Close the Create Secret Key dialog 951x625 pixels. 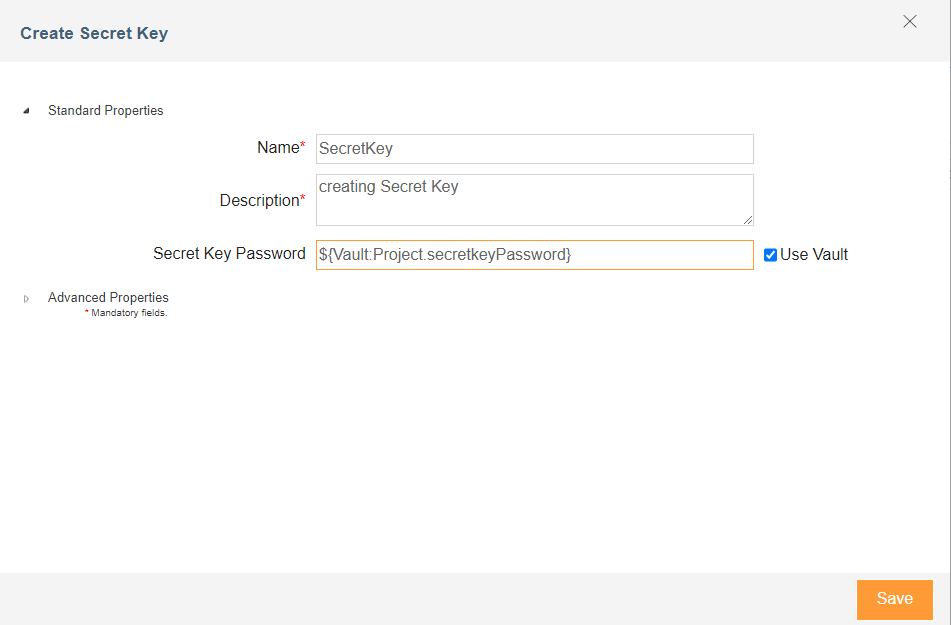point(909,22)
